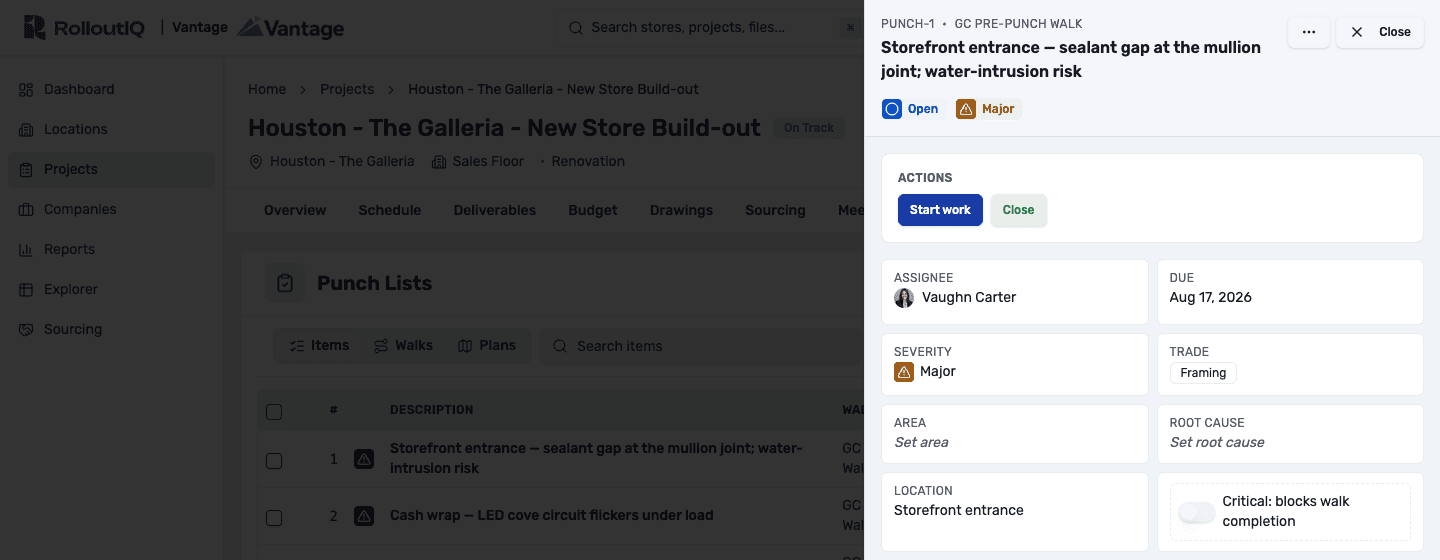
Task: Open Severity Major field selector
Action: [x=1015, y=363]
